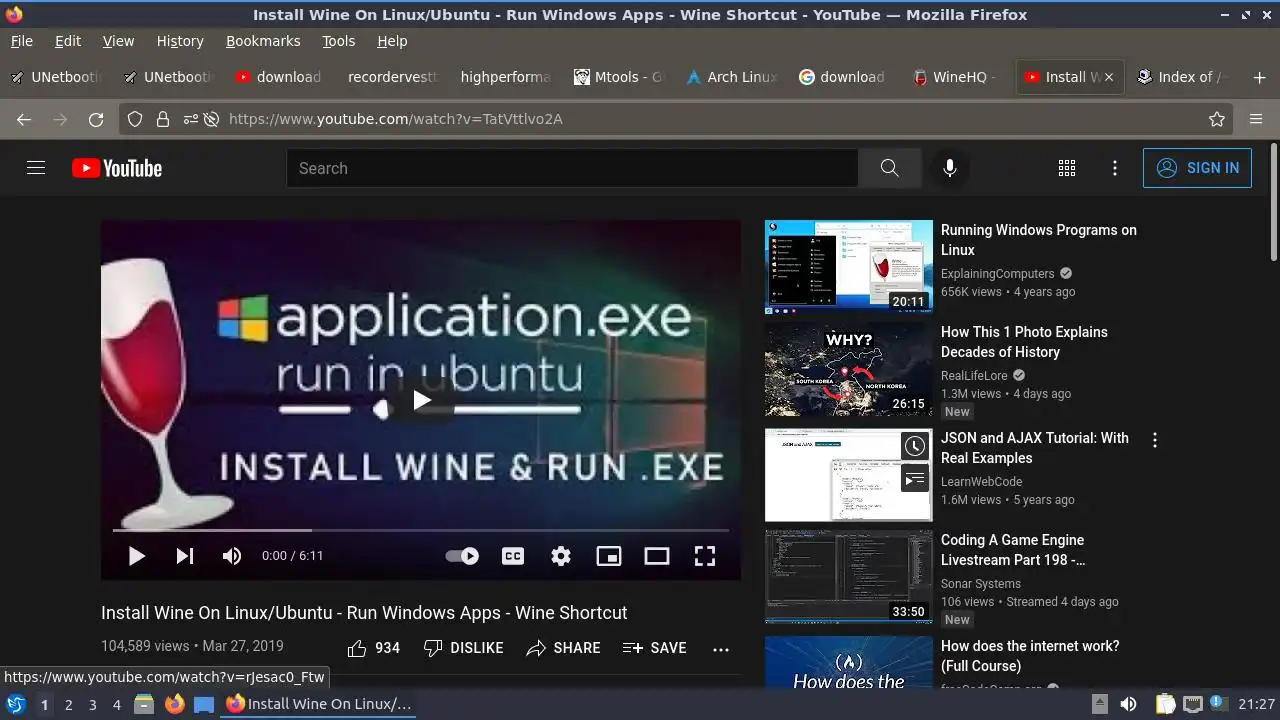Skip to the next video
The width and height of the screenshot is (1280, 720).
185,556
